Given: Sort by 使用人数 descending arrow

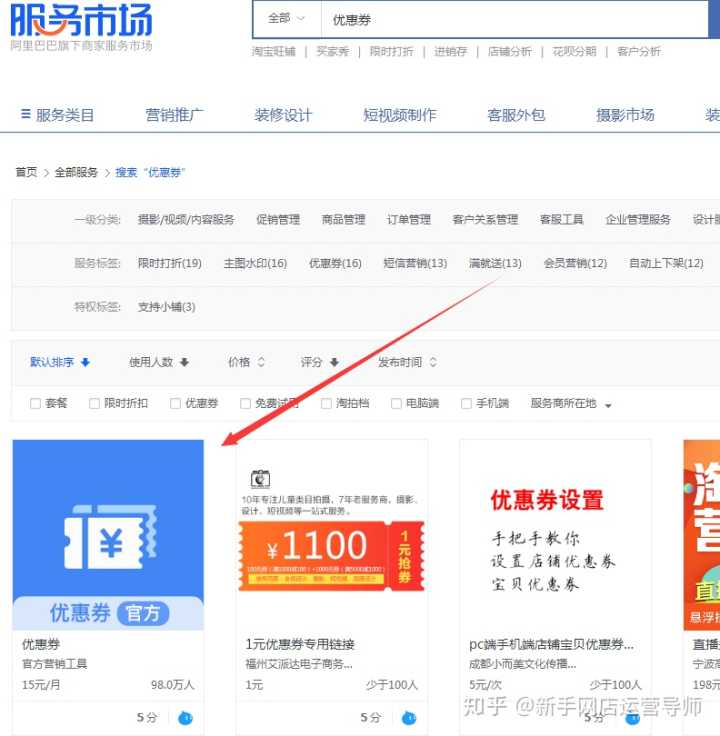Looking at the screenshot, I should 184,363.
